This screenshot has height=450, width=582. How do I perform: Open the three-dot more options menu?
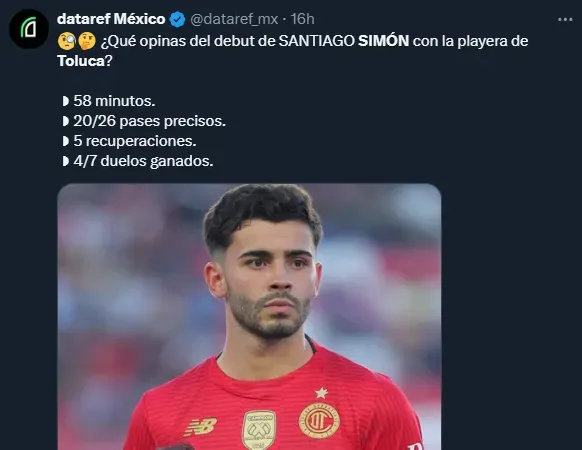coord(565,19)
